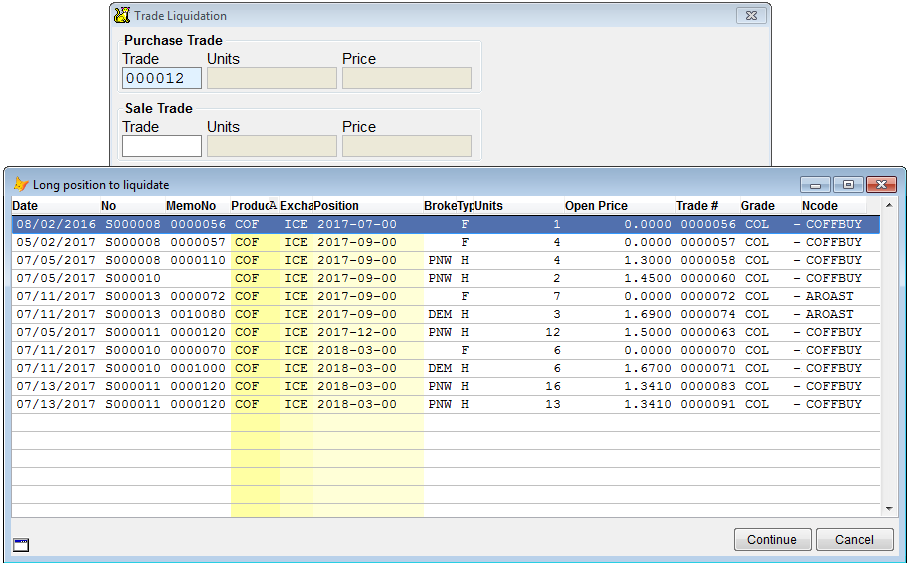Sort by the MemoNo column header

pyautogui.click(x=198, y=206)
